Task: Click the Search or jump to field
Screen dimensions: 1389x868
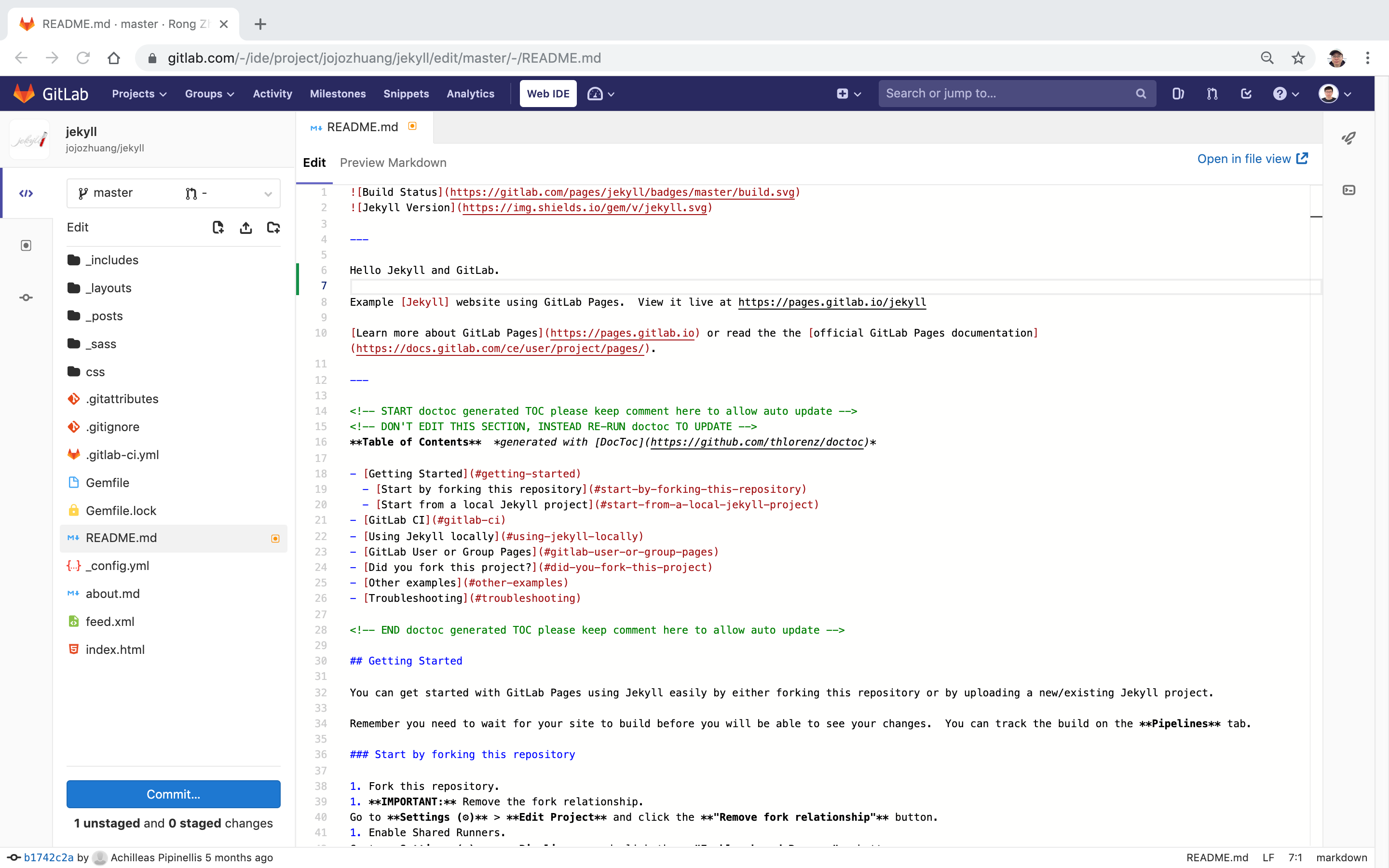Action: click(1017, 94)
